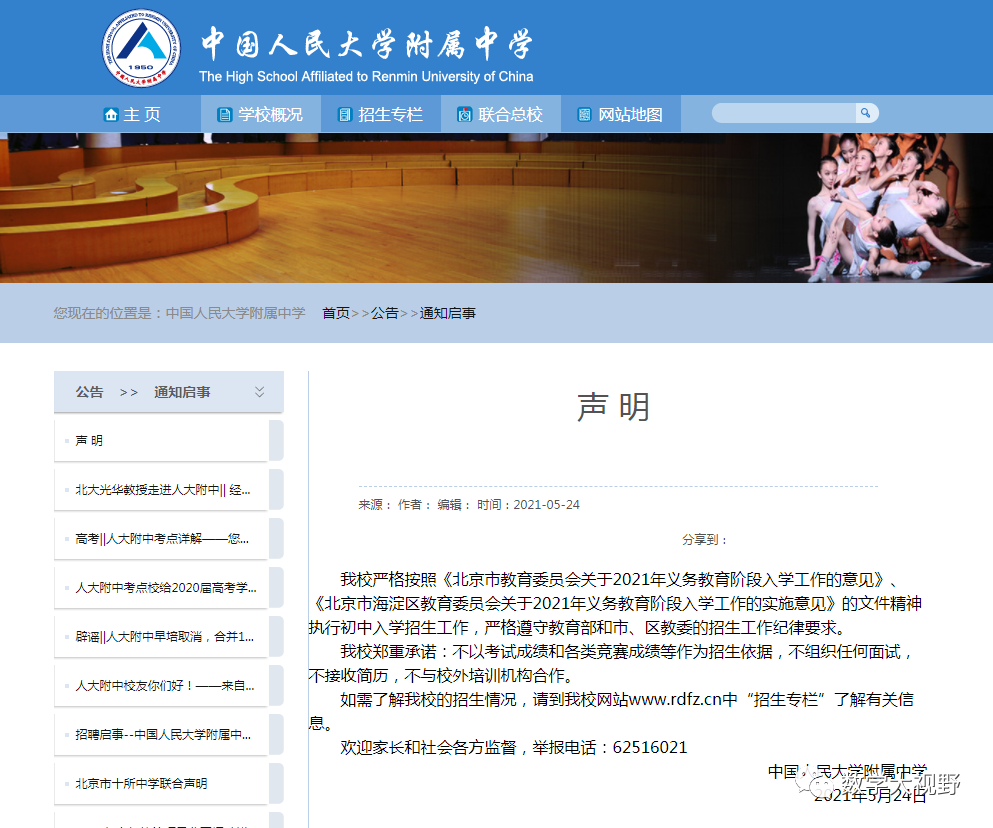Click the English school name subtitle

[x=366, y=77]
